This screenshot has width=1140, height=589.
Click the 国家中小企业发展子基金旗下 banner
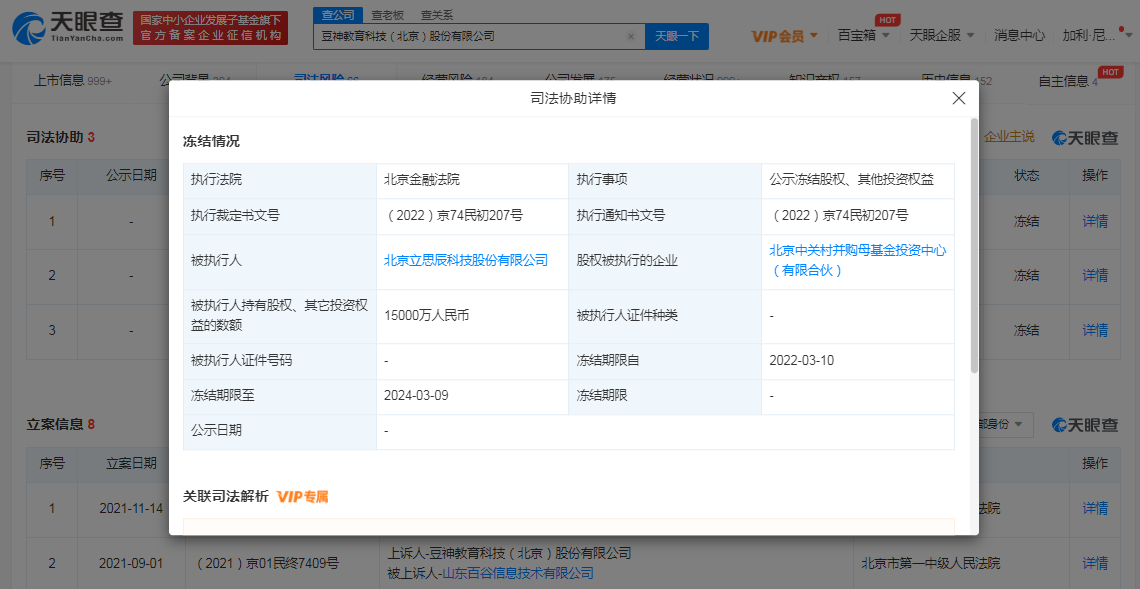point(210,28)
